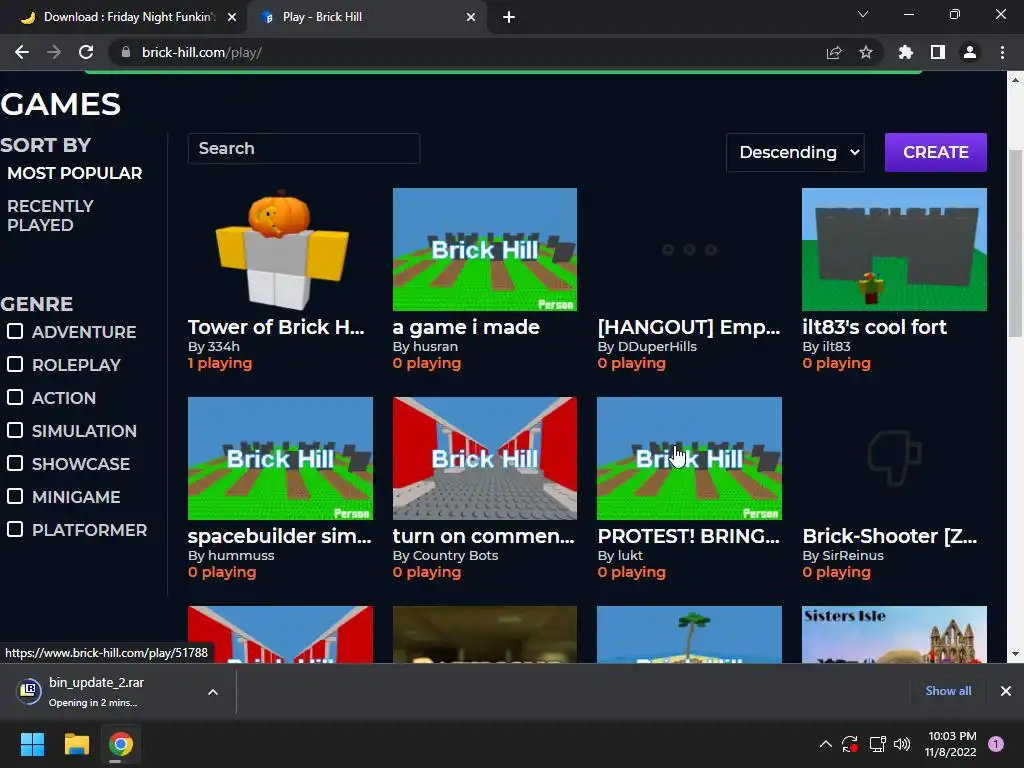Open 'a game i made' thumbnail

pyautogui.click(x=485, y=249)
